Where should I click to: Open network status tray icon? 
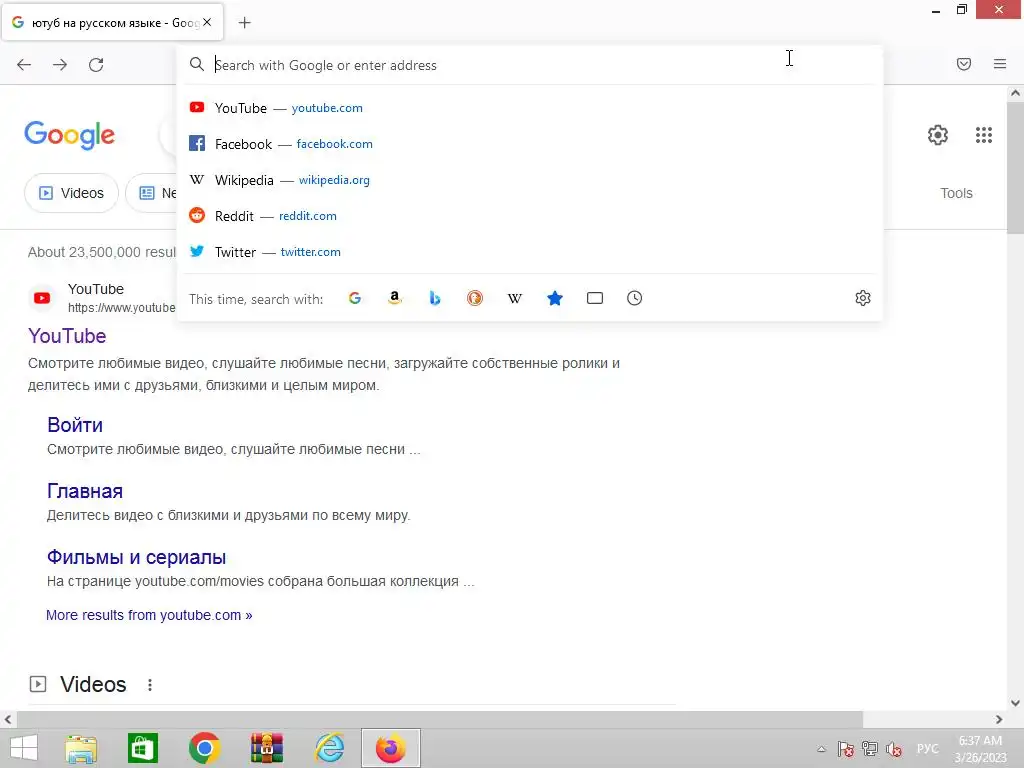(870, 749)
